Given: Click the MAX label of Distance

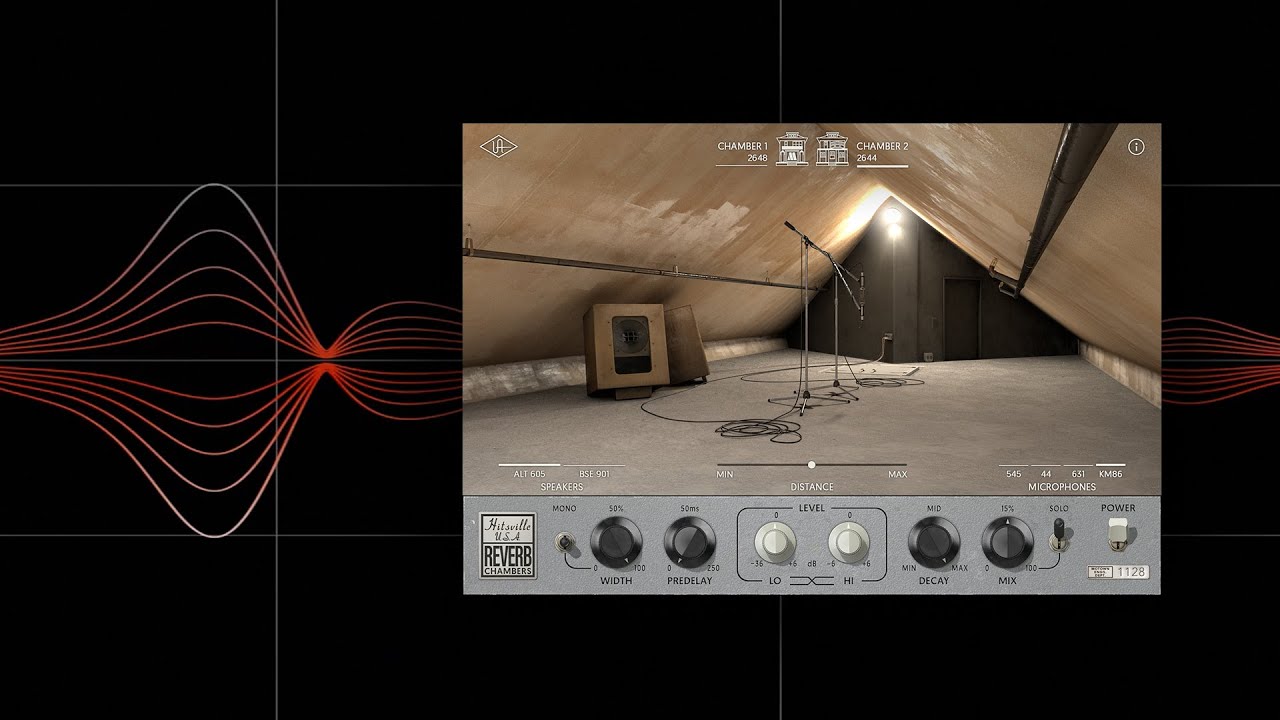Looking at the screenshot, I should pyautogui.click(x=897, y=474).
